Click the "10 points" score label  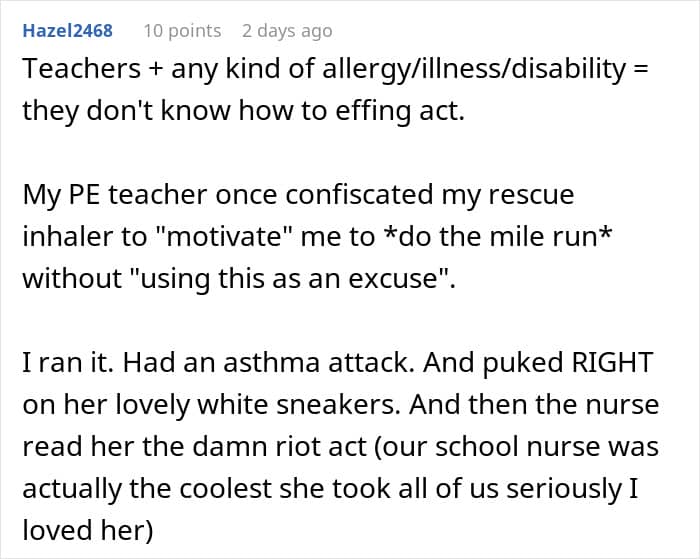pyautogui.click(x=182, y=31)
